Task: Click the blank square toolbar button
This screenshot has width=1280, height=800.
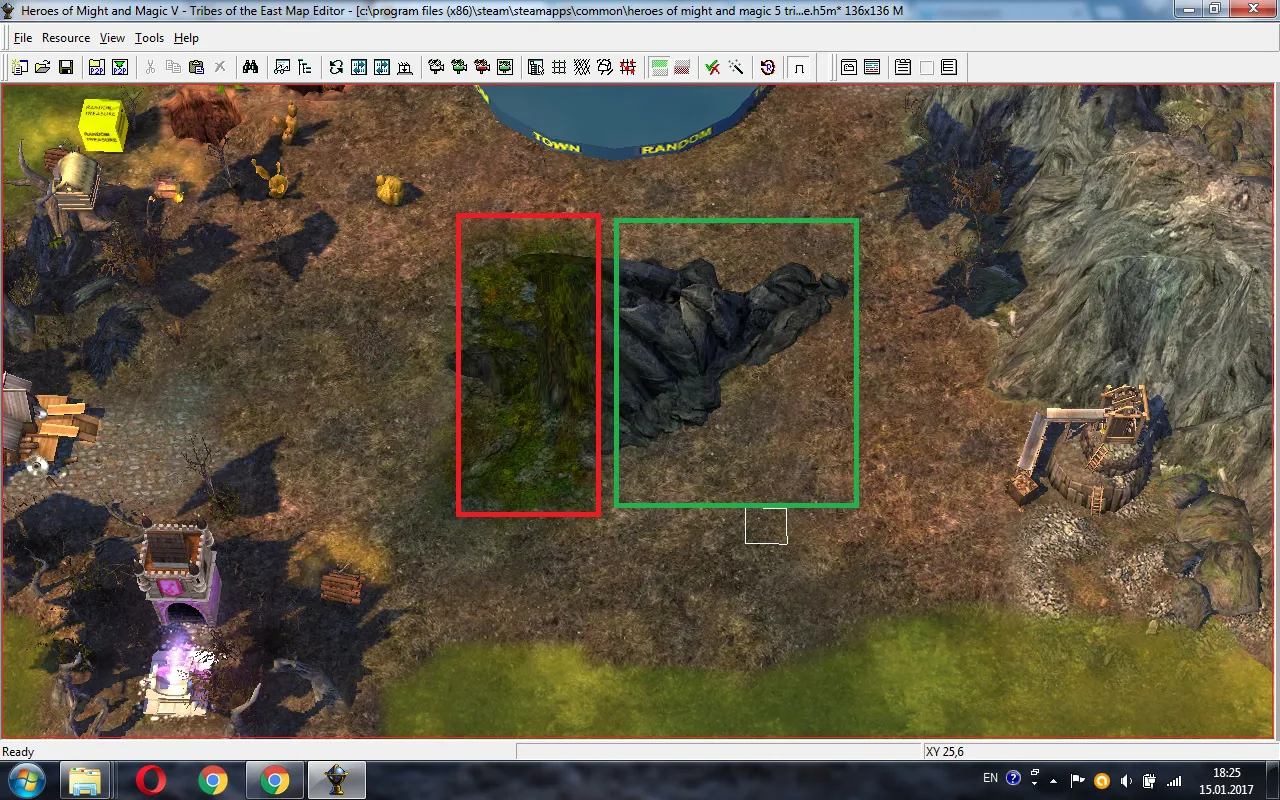Action: (x=926, y=67)
